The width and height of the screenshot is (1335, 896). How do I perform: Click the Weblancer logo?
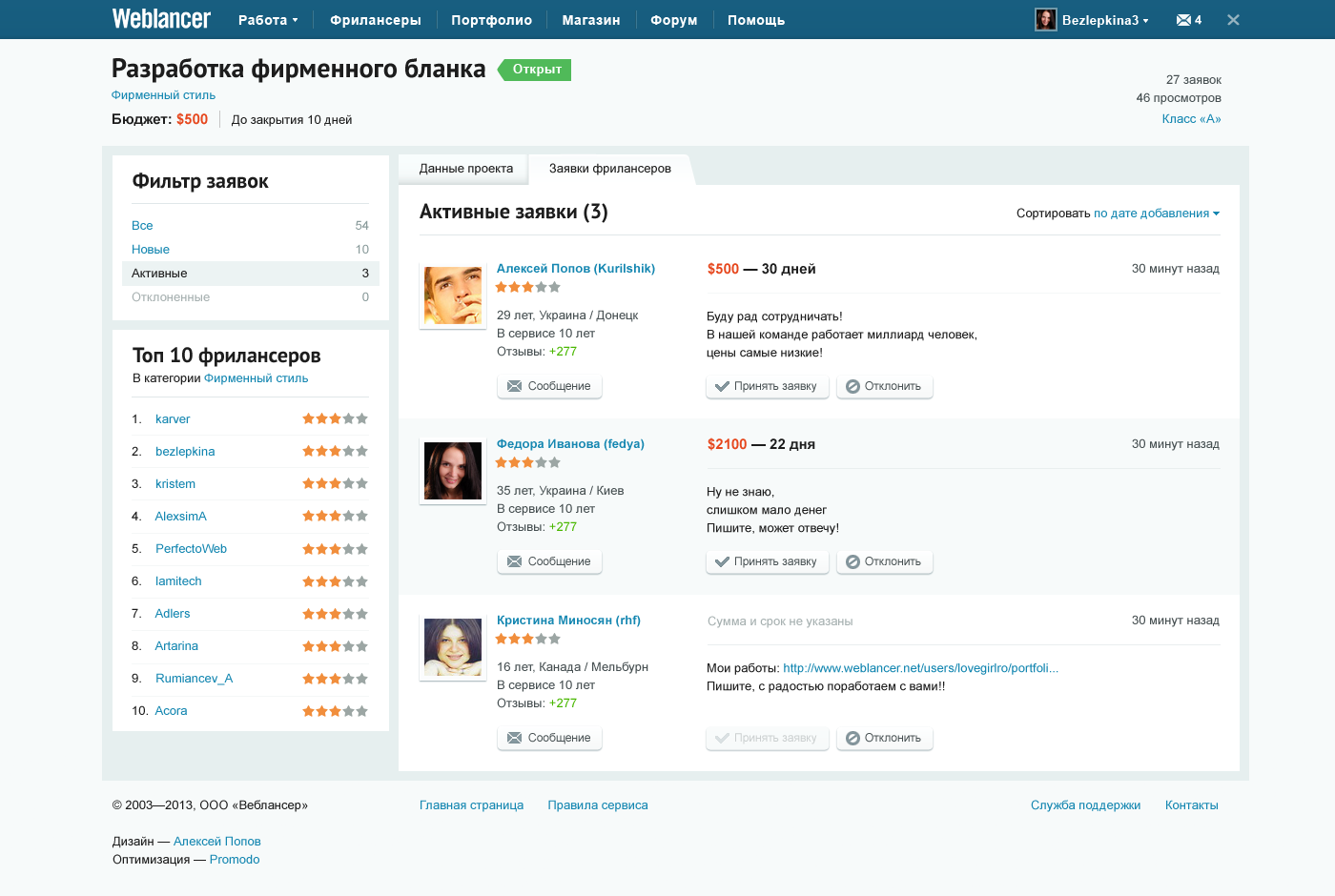(x=161, y=19)
